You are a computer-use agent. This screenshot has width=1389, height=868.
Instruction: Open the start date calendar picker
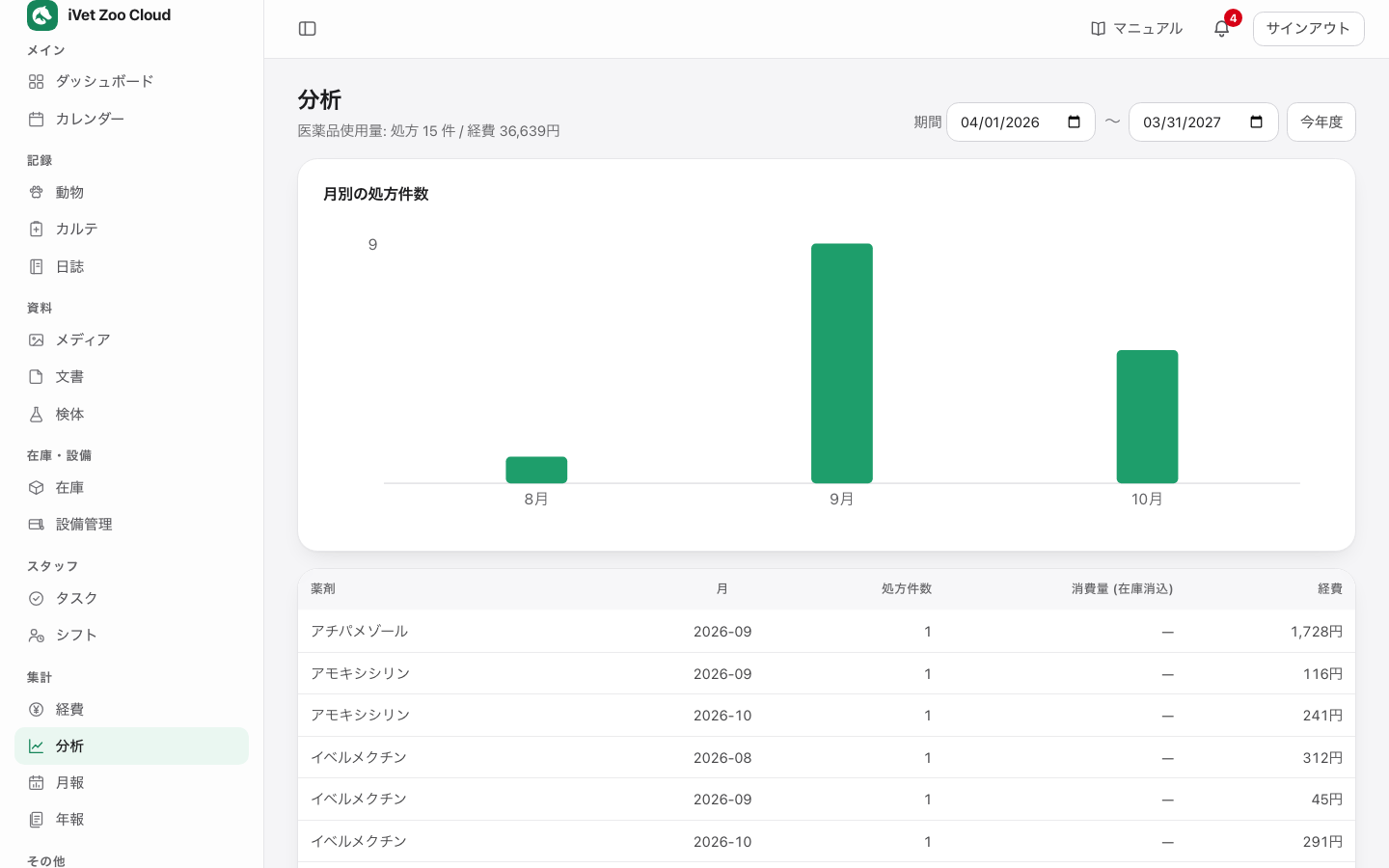tap(1074, 122)
